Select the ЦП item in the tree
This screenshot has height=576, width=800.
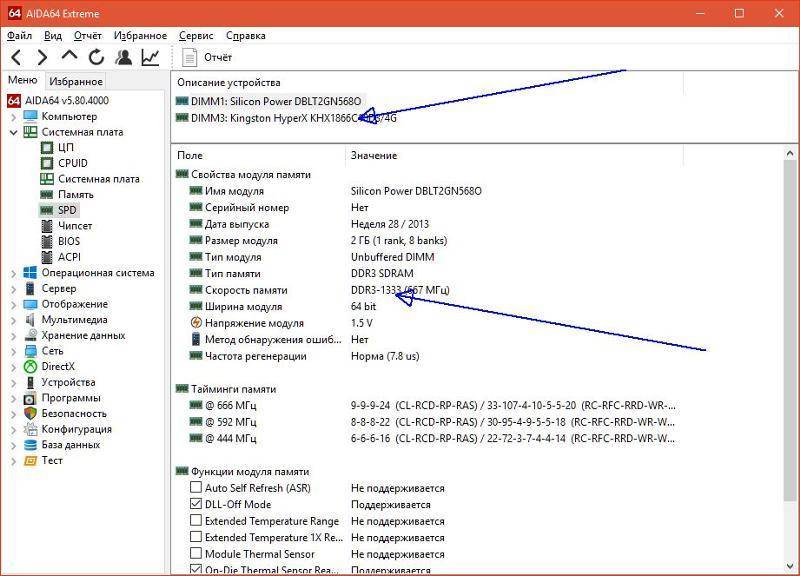coord(66,147)
